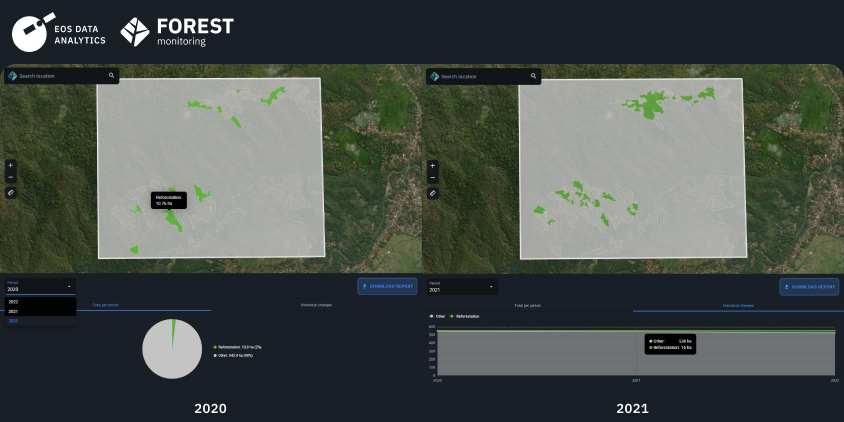Choose highlighted 2020 option in period list
Image resolution: width=844 pixels, height=422 pixels.
click(40, 321)
